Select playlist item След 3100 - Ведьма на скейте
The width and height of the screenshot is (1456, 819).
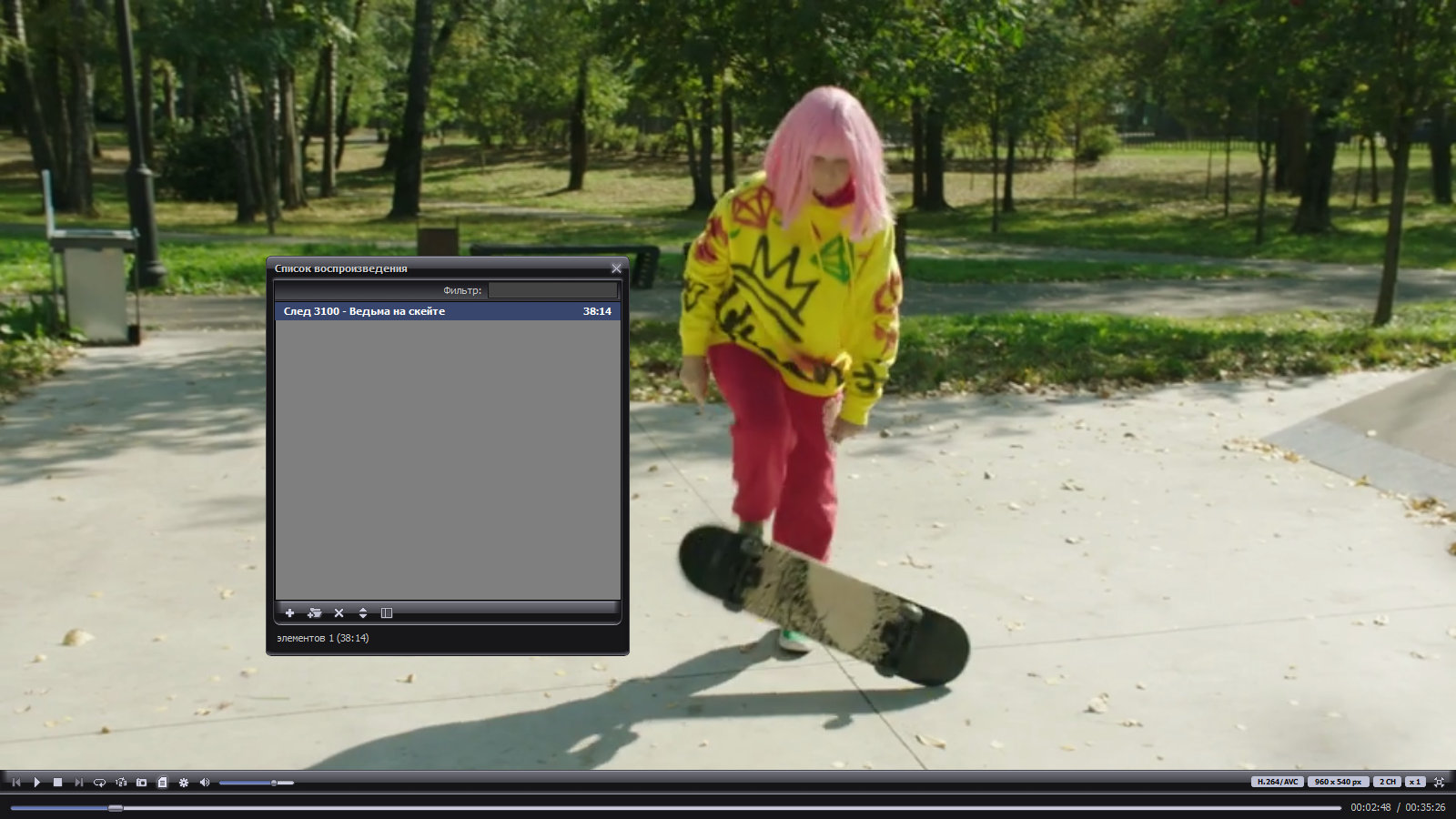tap(448, 311)
